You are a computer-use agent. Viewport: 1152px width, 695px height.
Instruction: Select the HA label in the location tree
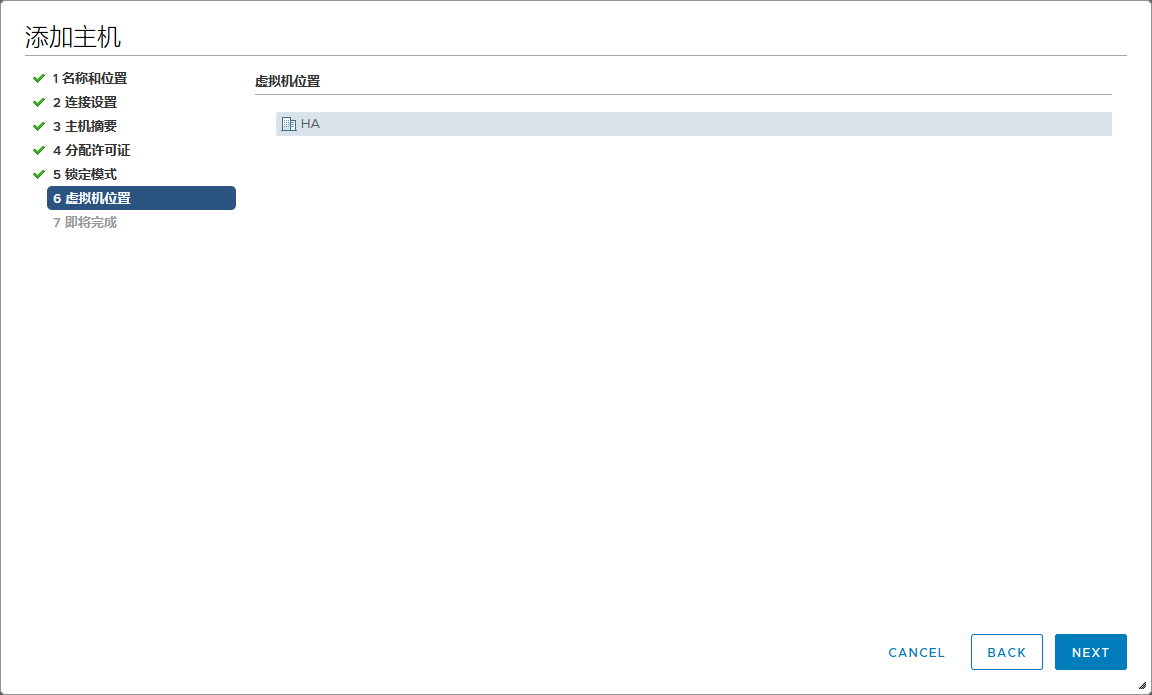(310, 124)
